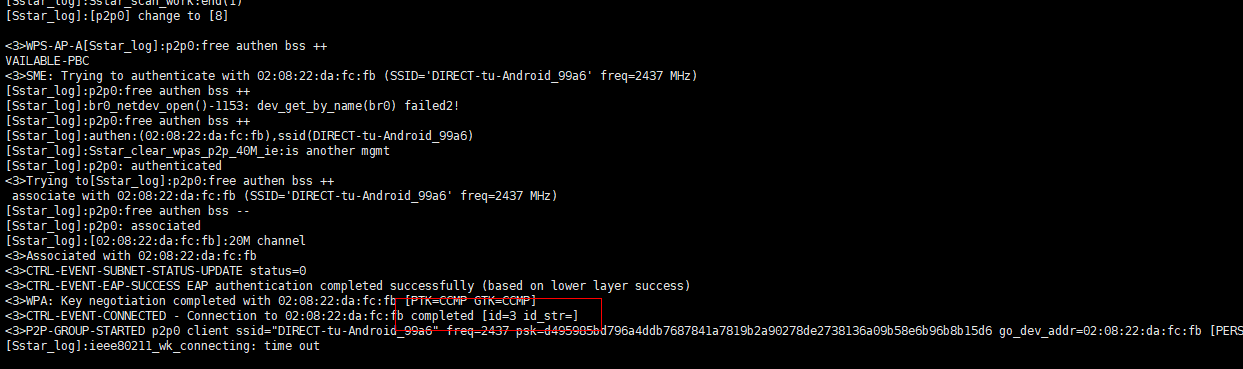Click the 'authen:(02:08:22:da:fc:fb)' log line

(239, 136)
